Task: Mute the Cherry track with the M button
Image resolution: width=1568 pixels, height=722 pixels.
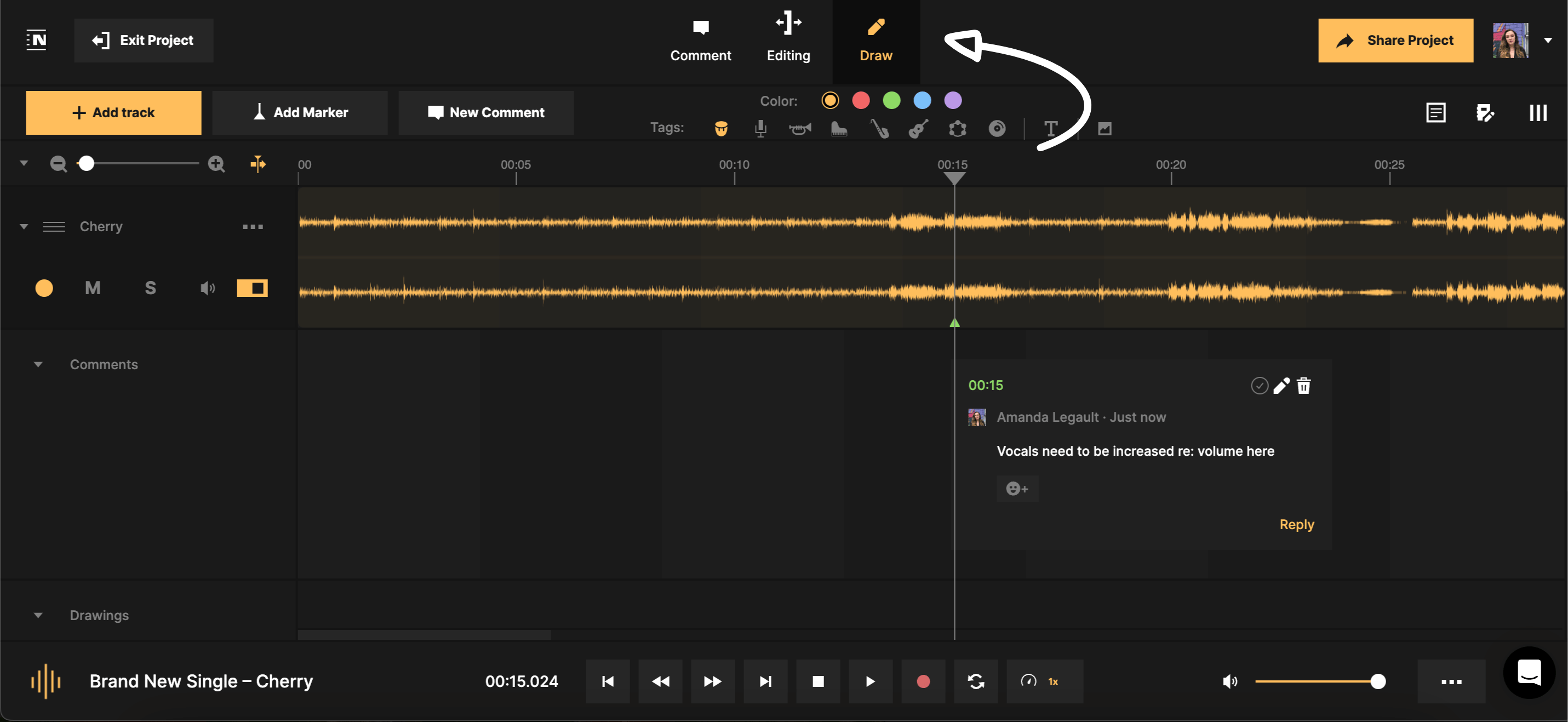Action: pyautogui.click(x=93, y=288)
